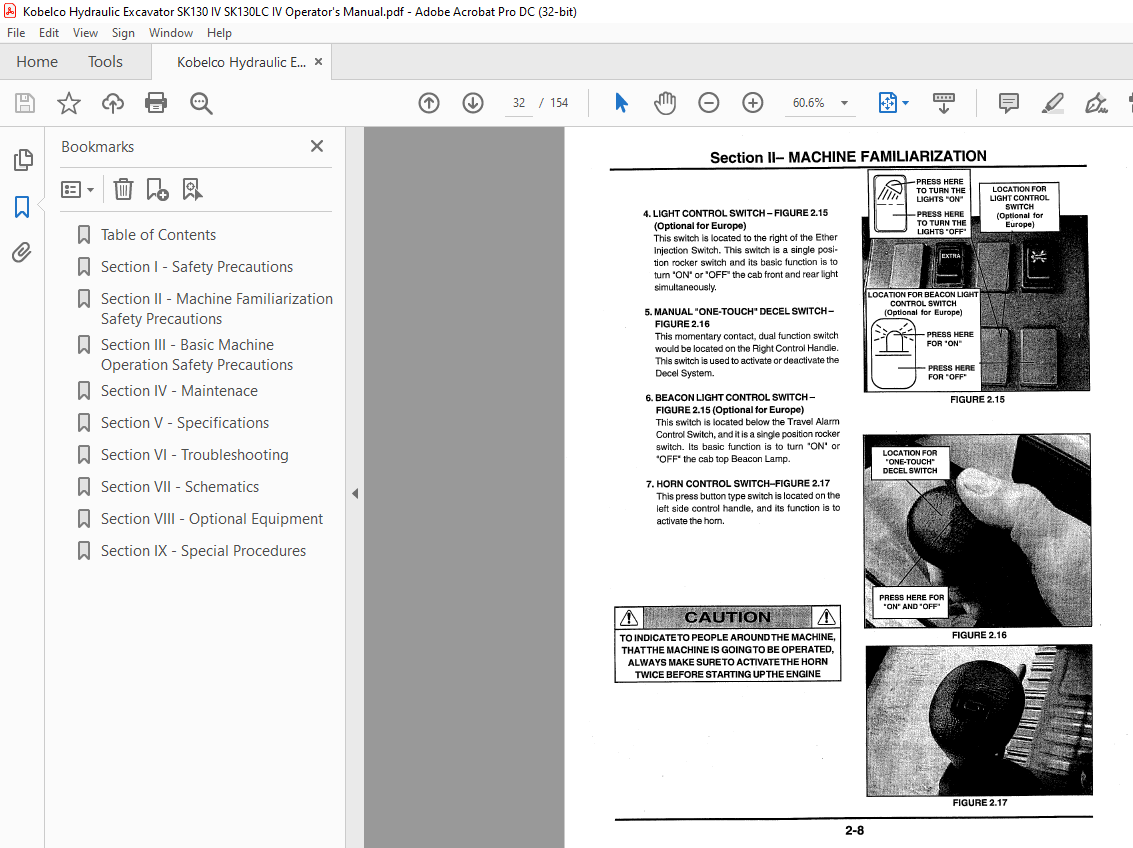This screenshot has width=1133, height=848.
Task: Jump to Section I - Safety Precautions bookmark
Action: [x=197, y=267]
